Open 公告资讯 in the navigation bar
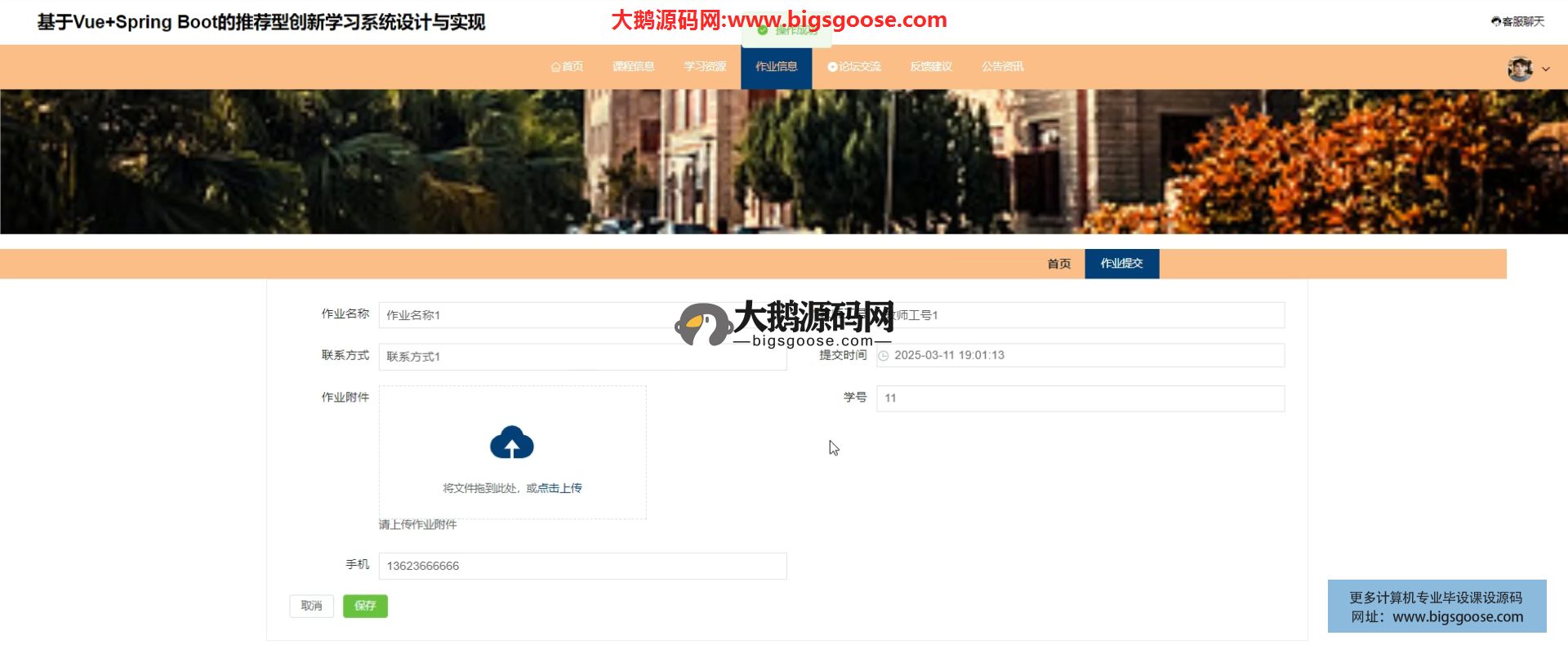This screenshot has width=1568, height=649. tap(1002, 67)
